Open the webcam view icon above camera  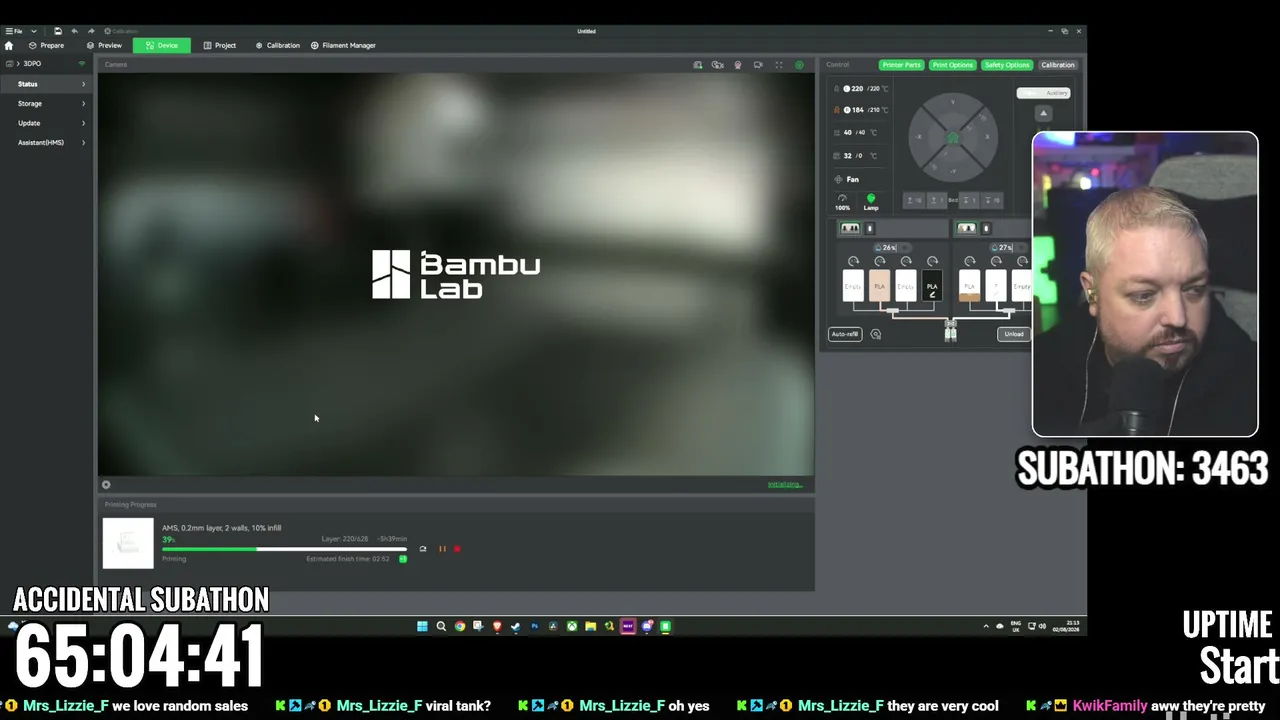coord(738,65)
